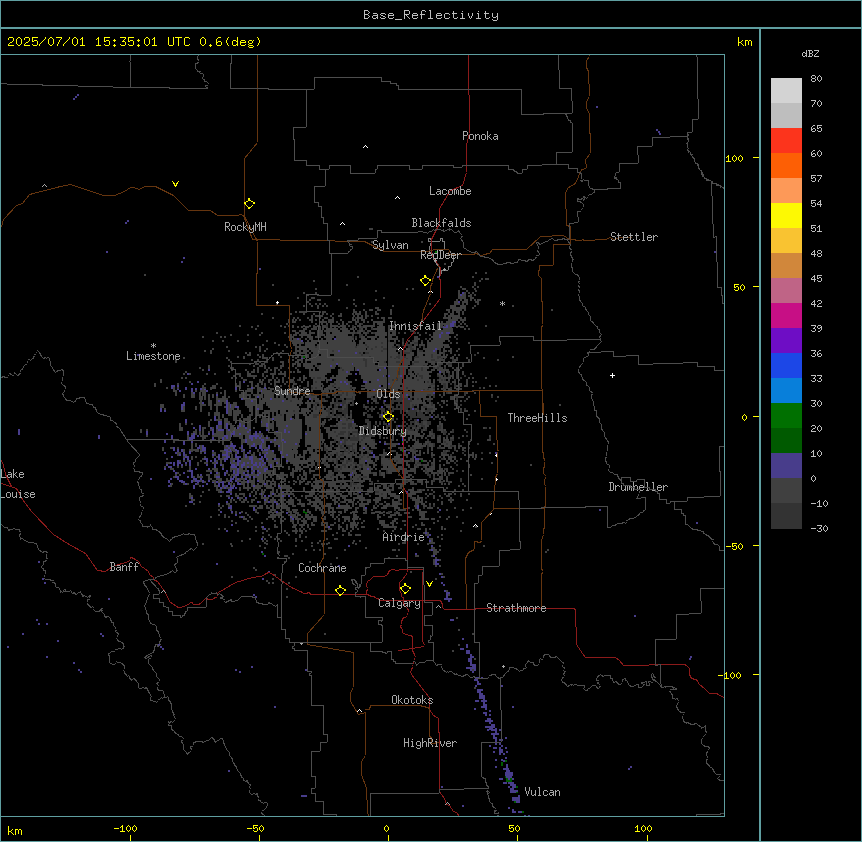Click the Didsbury town label
862x842 pixels.
coord(383,431)
